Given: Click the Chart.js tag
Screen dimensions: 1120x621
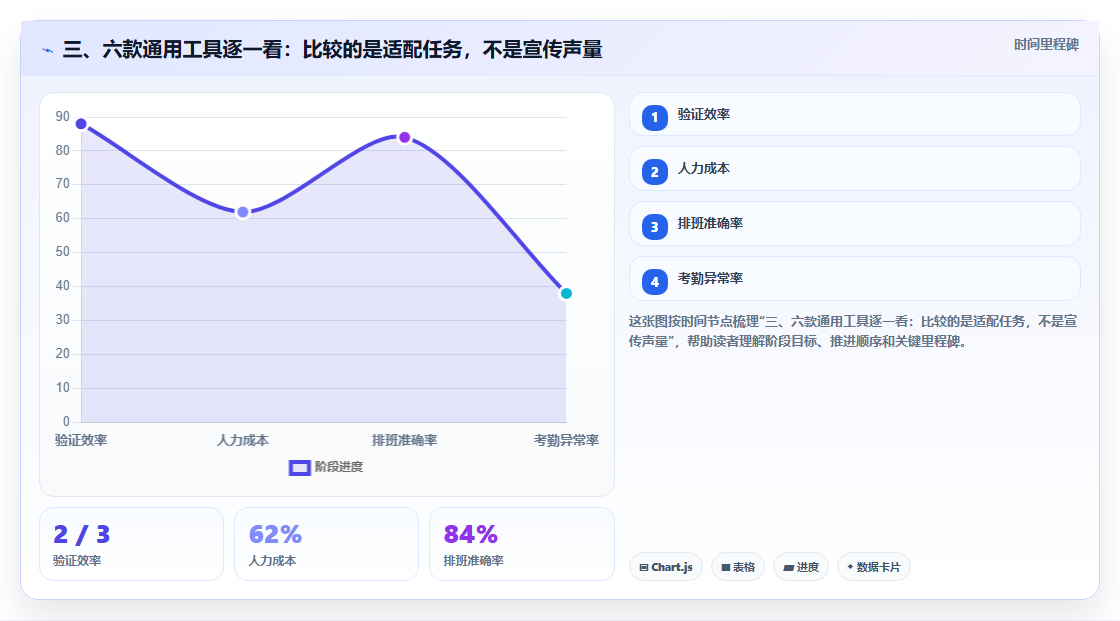Looking at the screenshot, I should (x=666, y=567).
